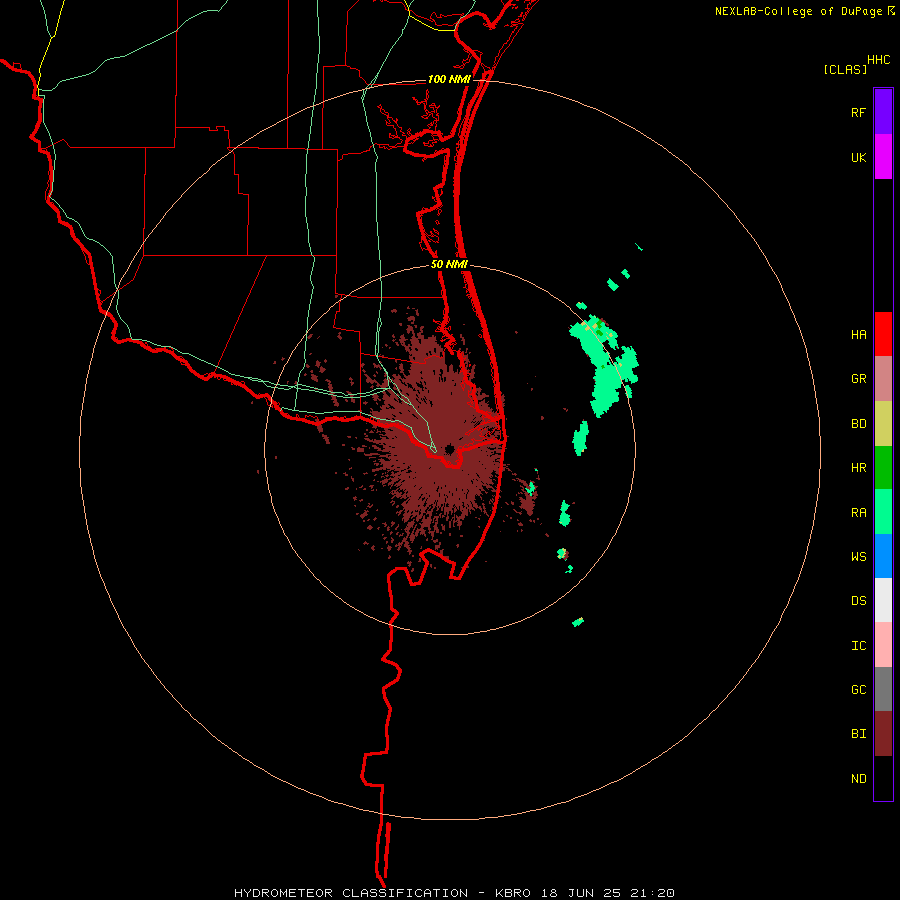Click the black radar site marker
The width and height of the screenshot is (900, 900).
(x=449, y=449)
